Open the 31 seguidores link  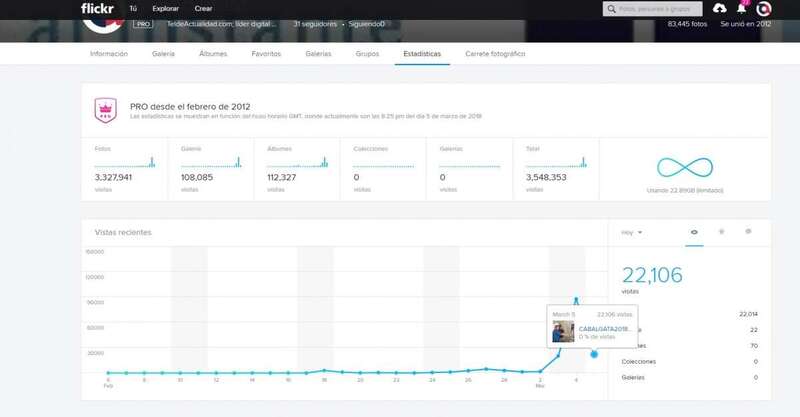[314, 22]
